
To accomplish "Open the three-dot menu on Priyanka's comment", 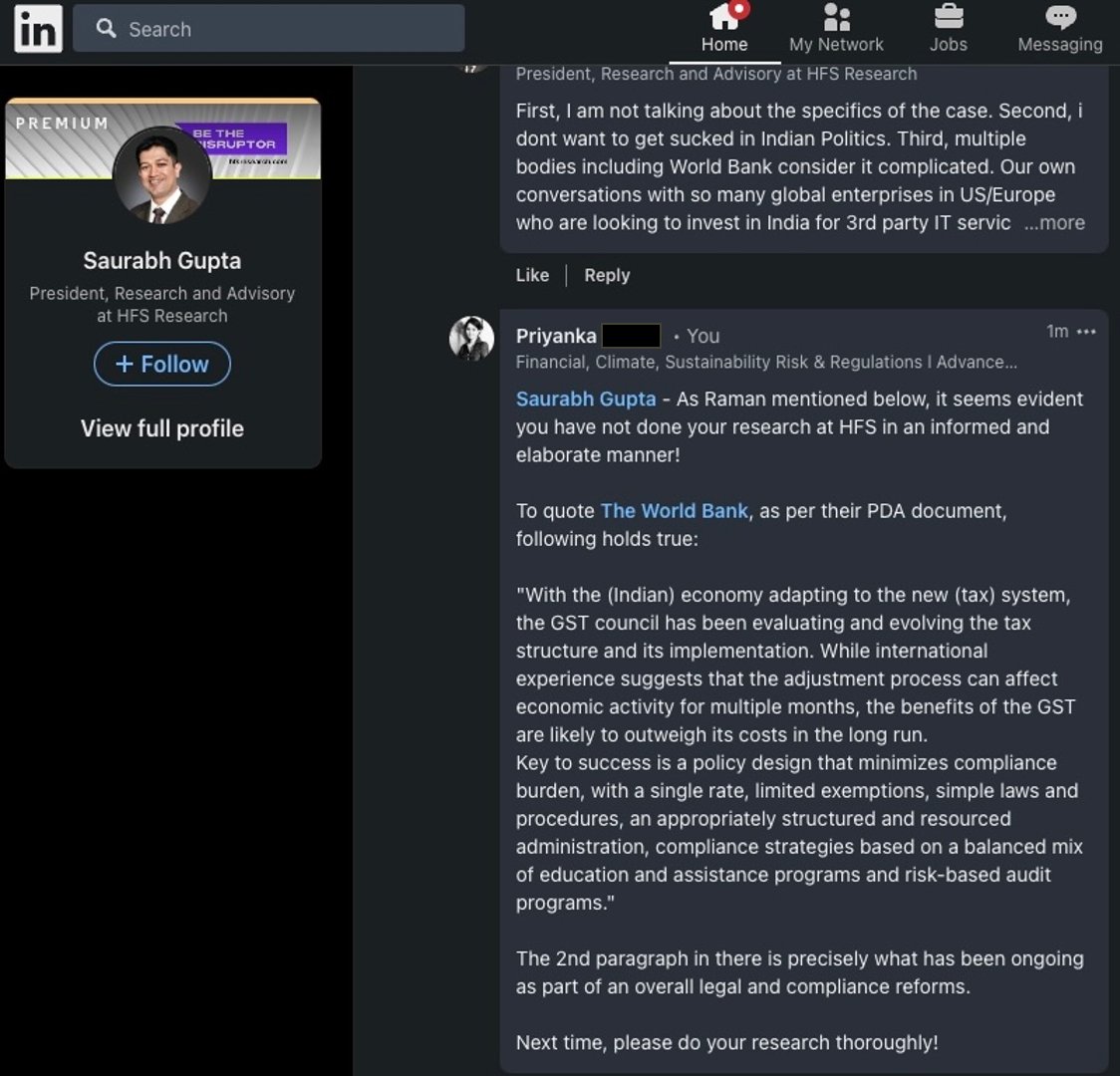I will click(1086, 332).
